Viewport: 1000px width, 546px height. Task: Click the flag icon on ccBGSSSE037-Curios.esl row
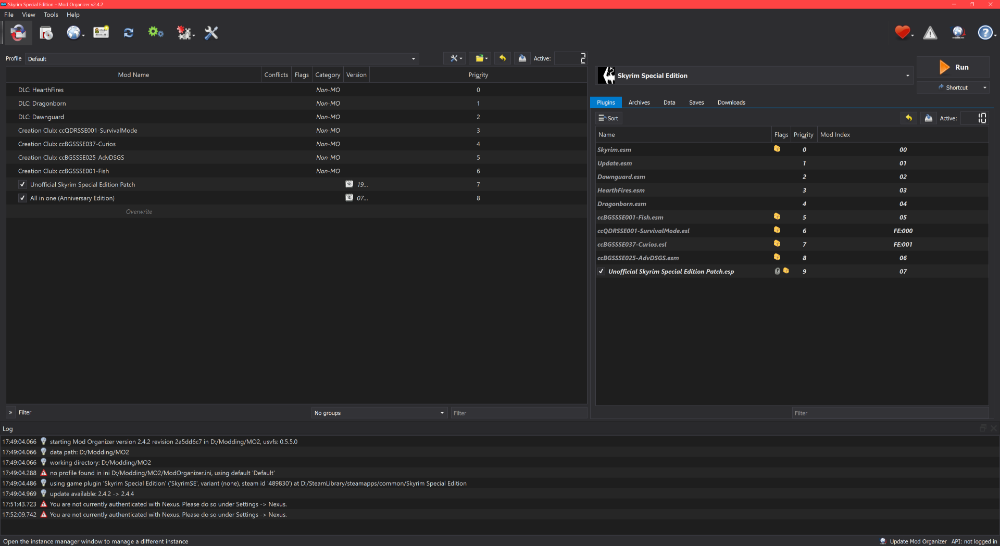pos(777,244)
